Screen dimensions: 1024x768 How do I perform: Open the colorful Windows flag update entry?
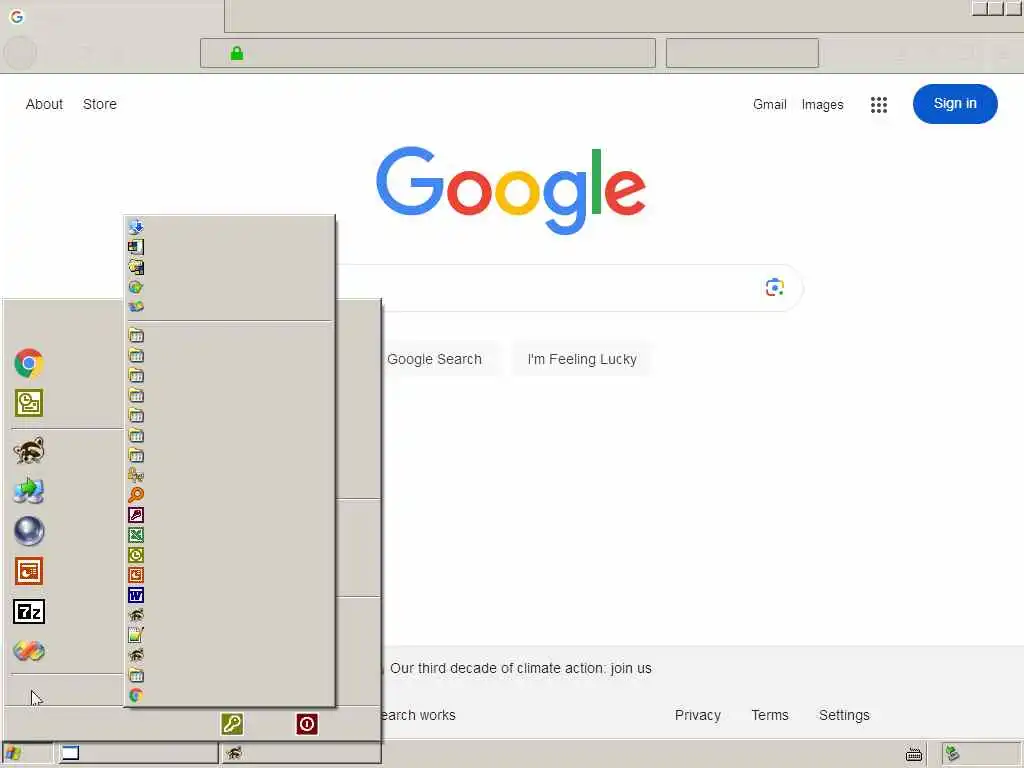coord(136,306)
